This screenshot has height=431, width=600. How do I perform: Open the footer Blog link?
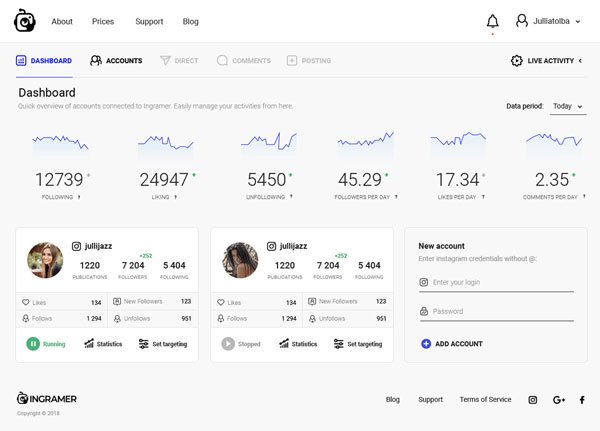[x=393, y=400]
